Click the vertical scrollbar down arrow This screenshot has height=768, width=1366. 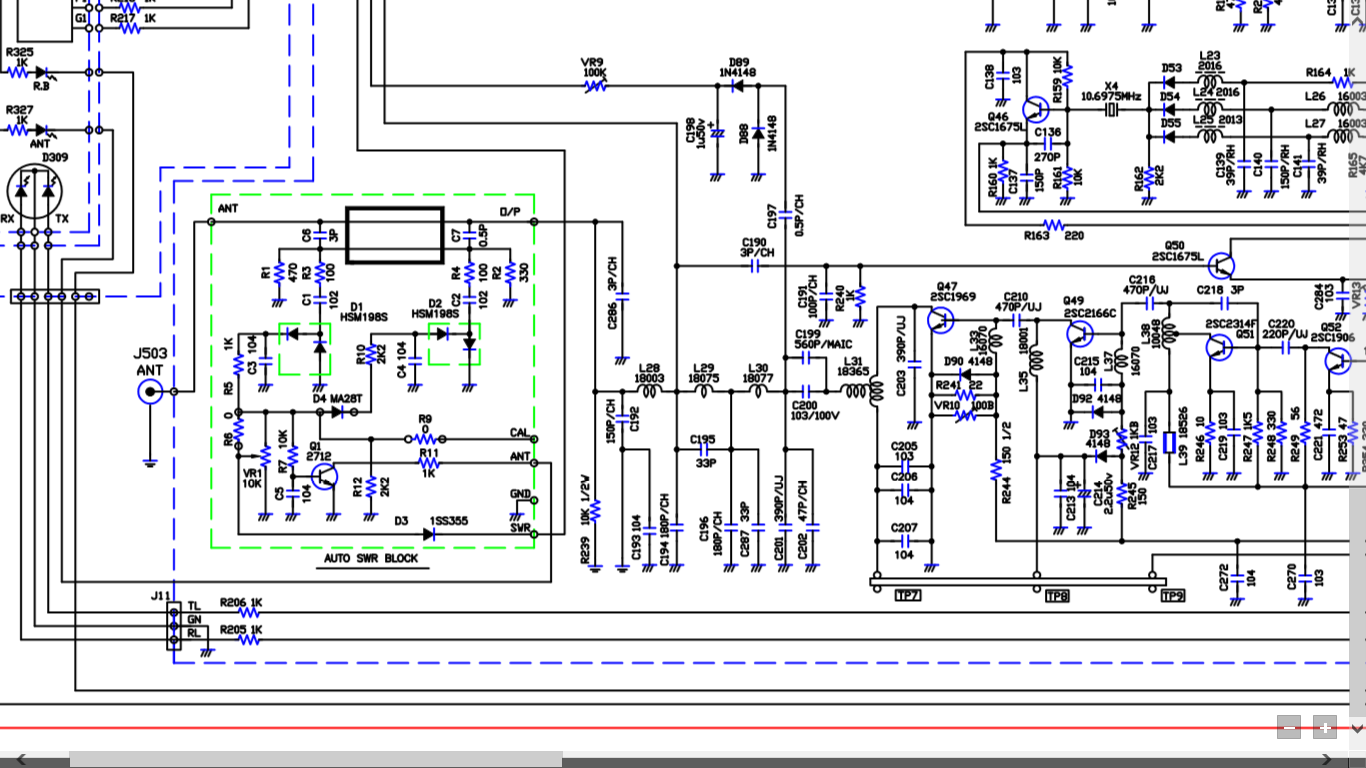click(x=1357, y=727)
